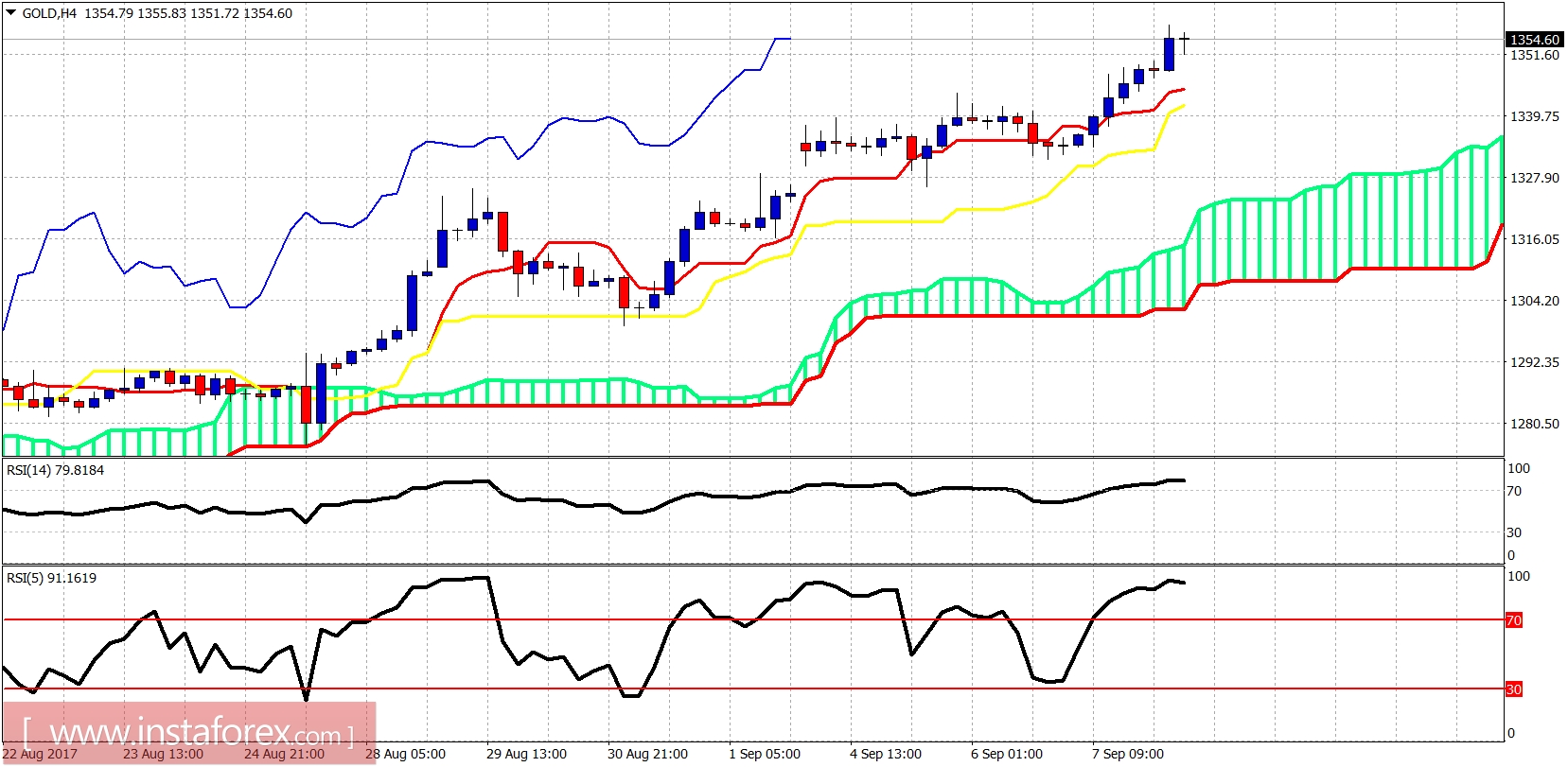Image resolution: width=1568 pixels, height=767 pixels.
Task: Click the 6 Sep 01:00 time label
Action: click(x=1007, y=754)
